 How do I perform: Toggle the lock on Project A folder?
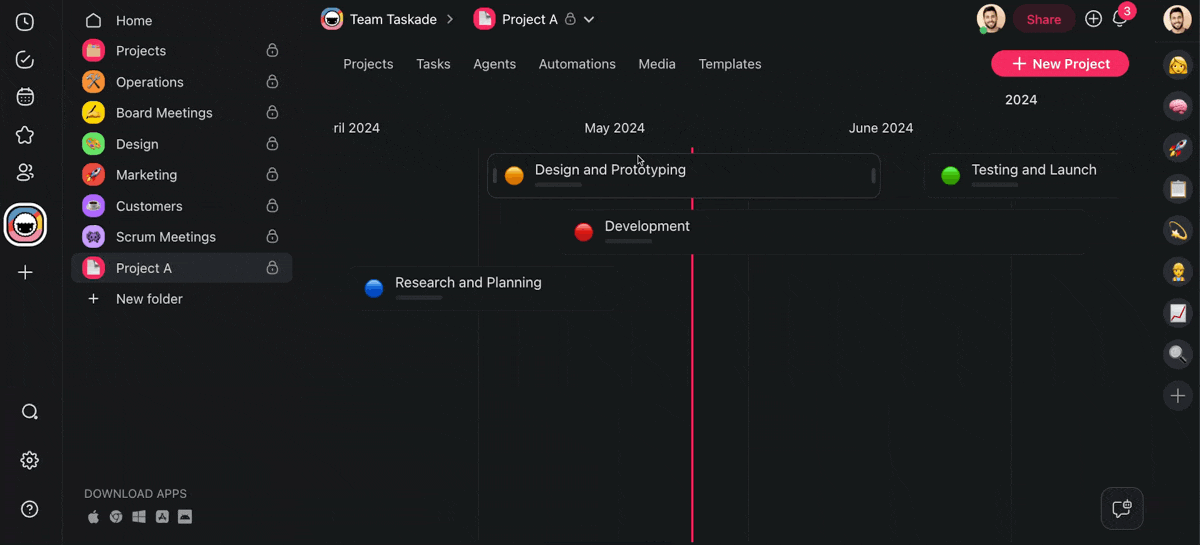click(272, 268)
